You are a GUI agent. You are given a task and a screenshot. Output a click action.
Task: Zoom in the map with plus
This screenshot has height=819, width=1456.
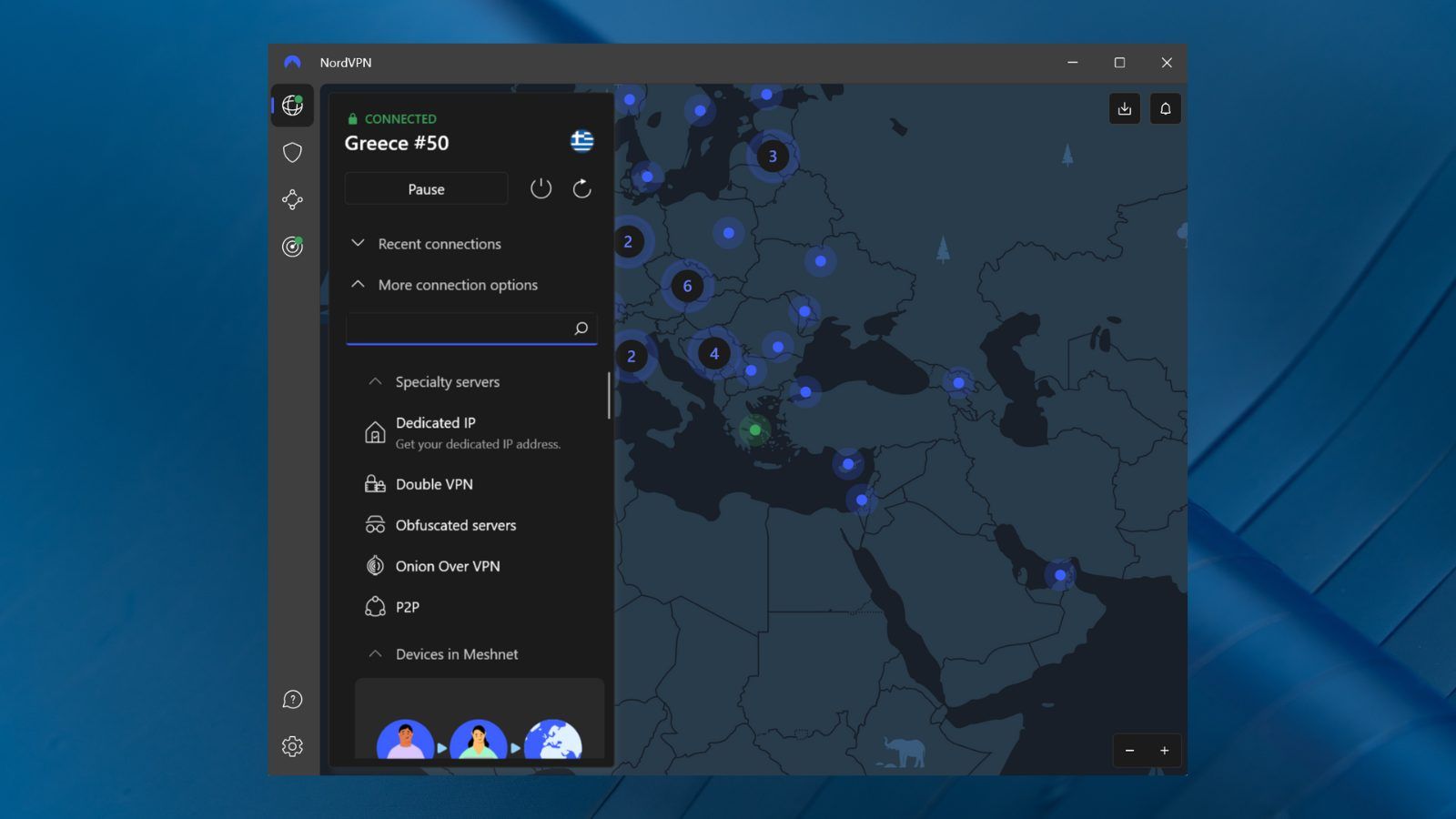[x=1164, y=751]
